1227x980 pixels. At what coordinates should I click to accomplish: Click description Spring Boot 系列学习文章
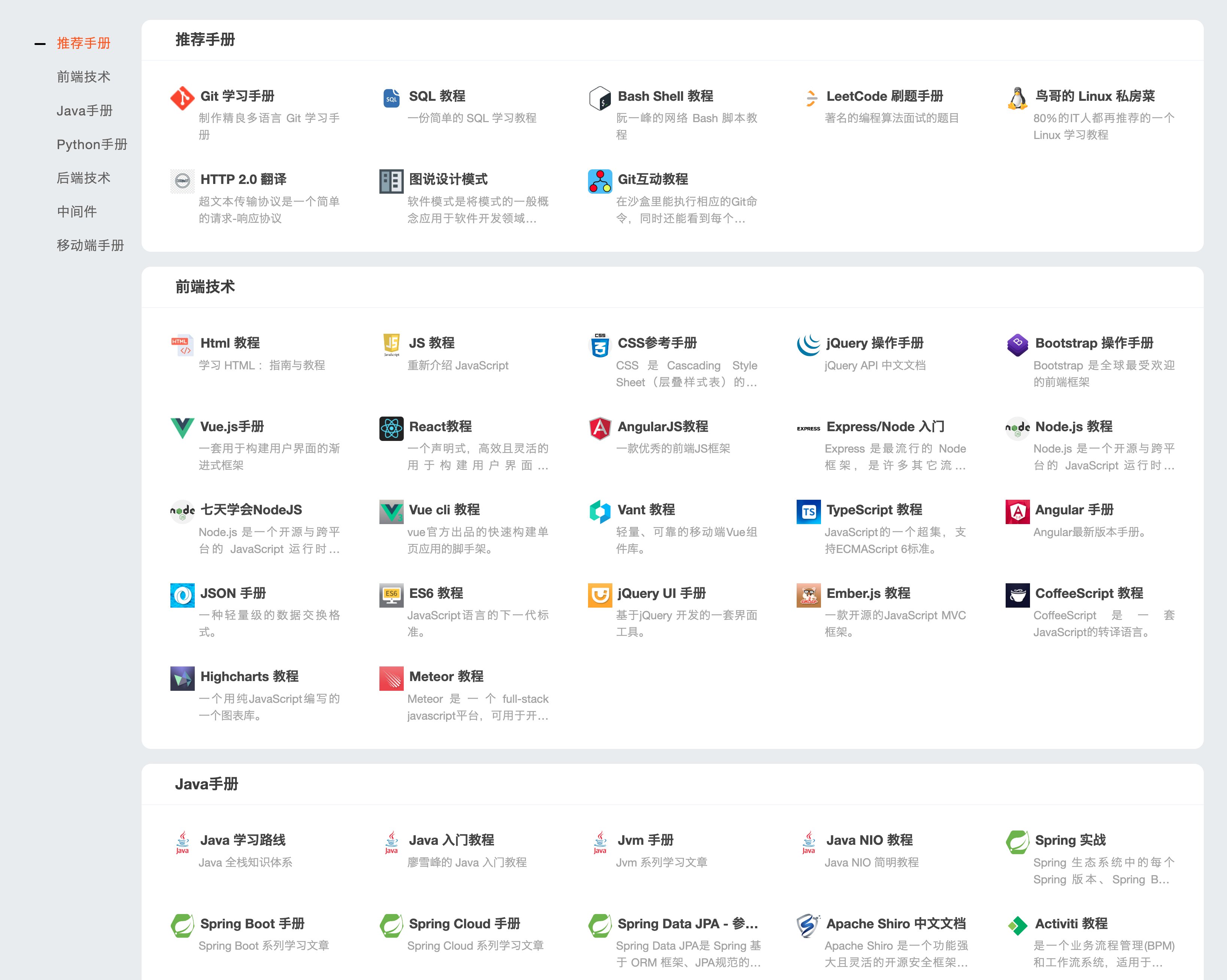[x=264, y=946]
